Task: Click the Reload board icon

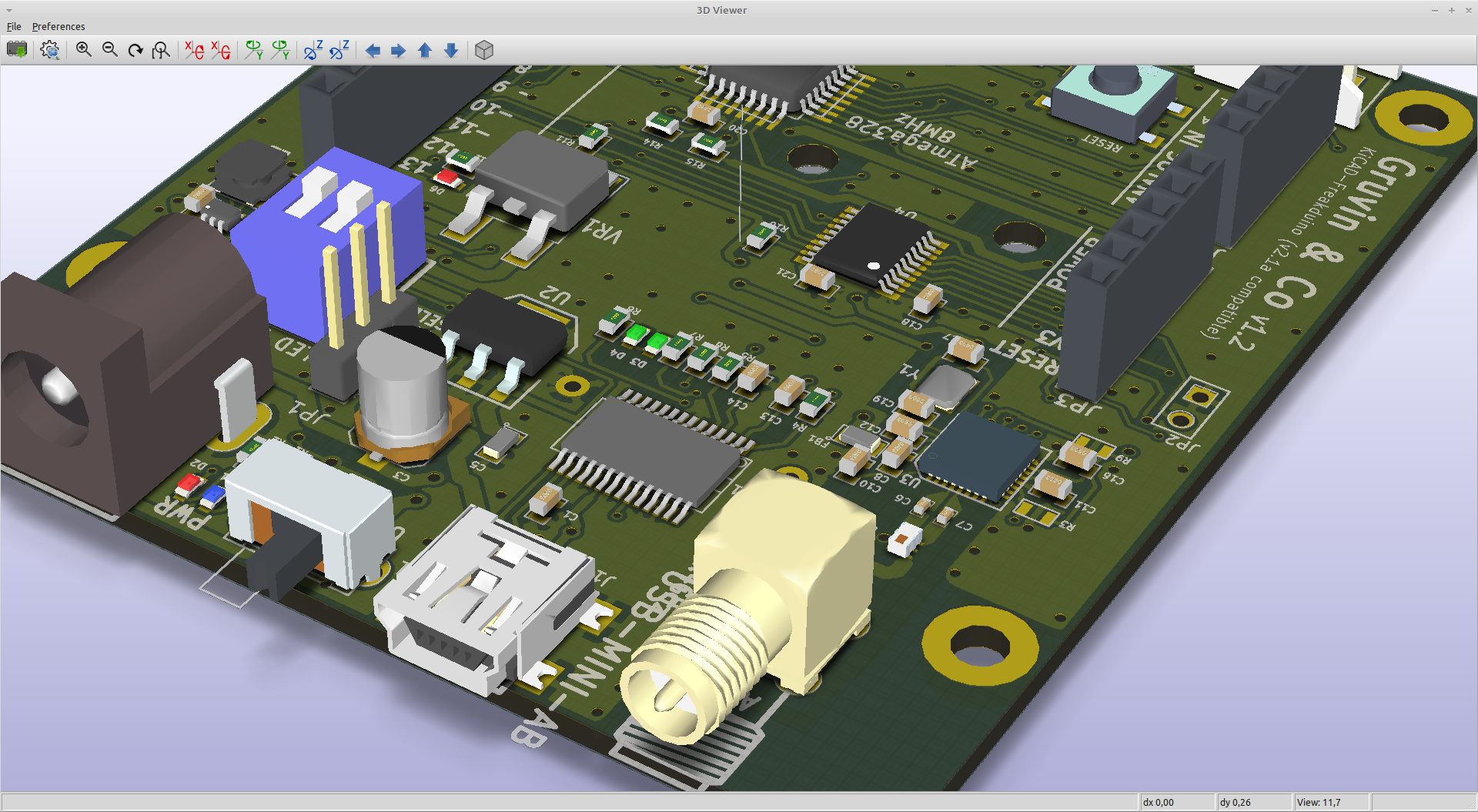Action: tap(17, 50)
